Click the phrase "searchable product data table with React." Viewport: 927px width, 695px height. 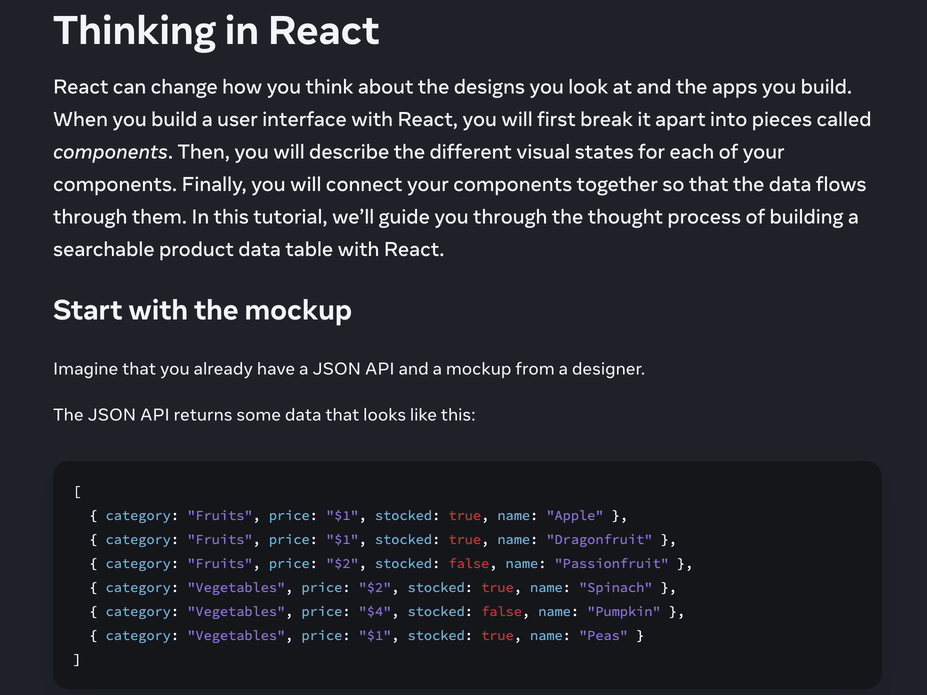click(x=248, y=249)
